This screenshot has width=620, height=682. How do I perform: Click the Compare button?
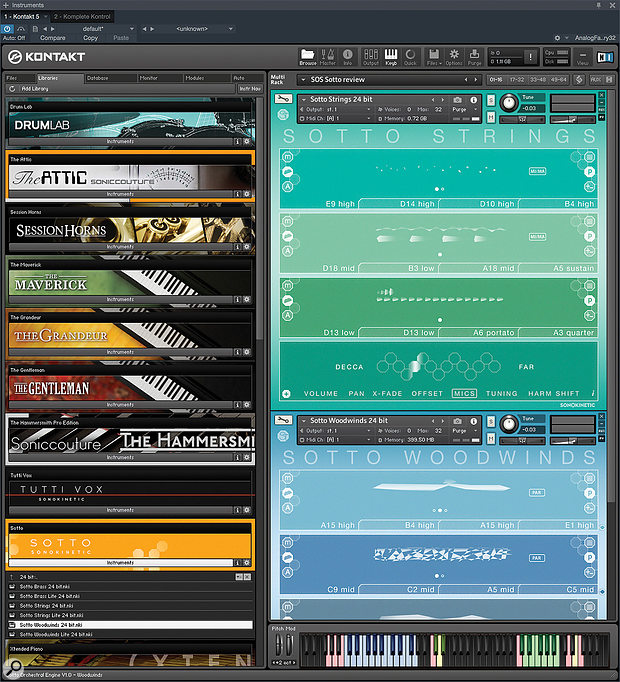coord(53,38)
